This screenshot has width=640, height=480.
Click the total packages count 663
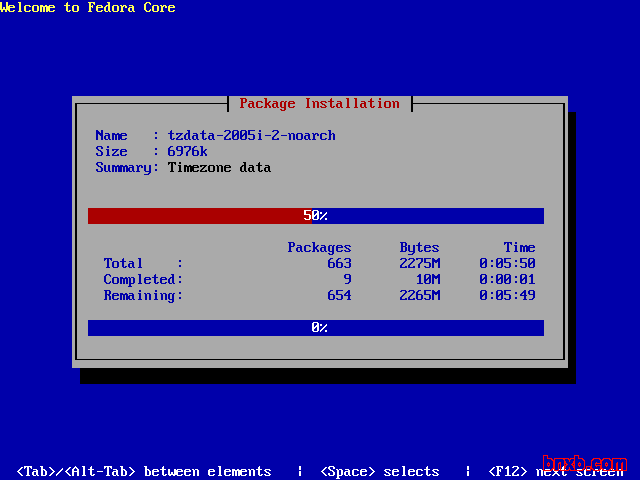pyautogui.click(x=339, y=264)
